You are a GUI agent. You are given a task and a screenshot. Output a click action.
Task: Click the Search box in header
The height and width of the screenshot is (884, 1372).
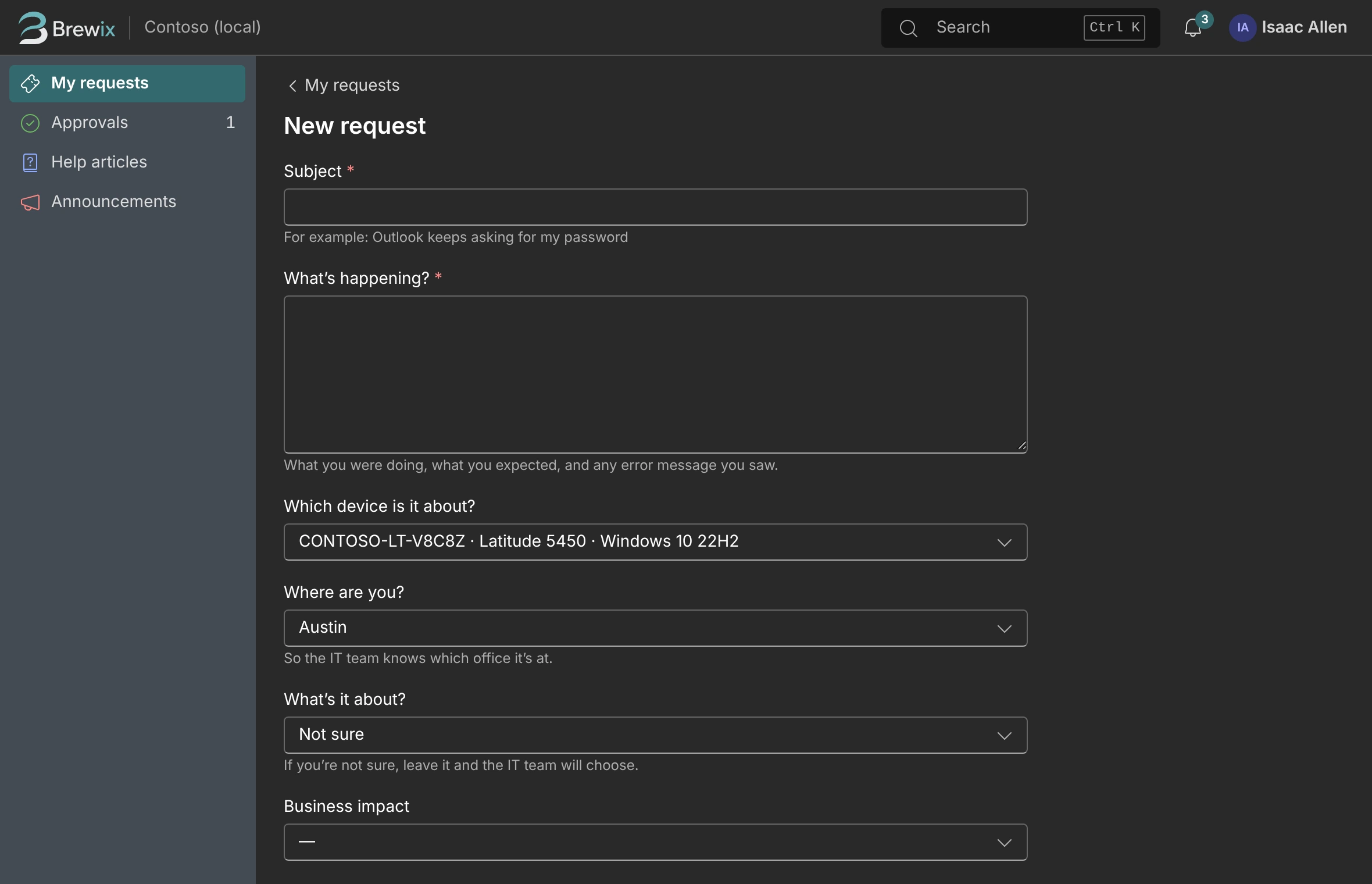pos(1020,28)
